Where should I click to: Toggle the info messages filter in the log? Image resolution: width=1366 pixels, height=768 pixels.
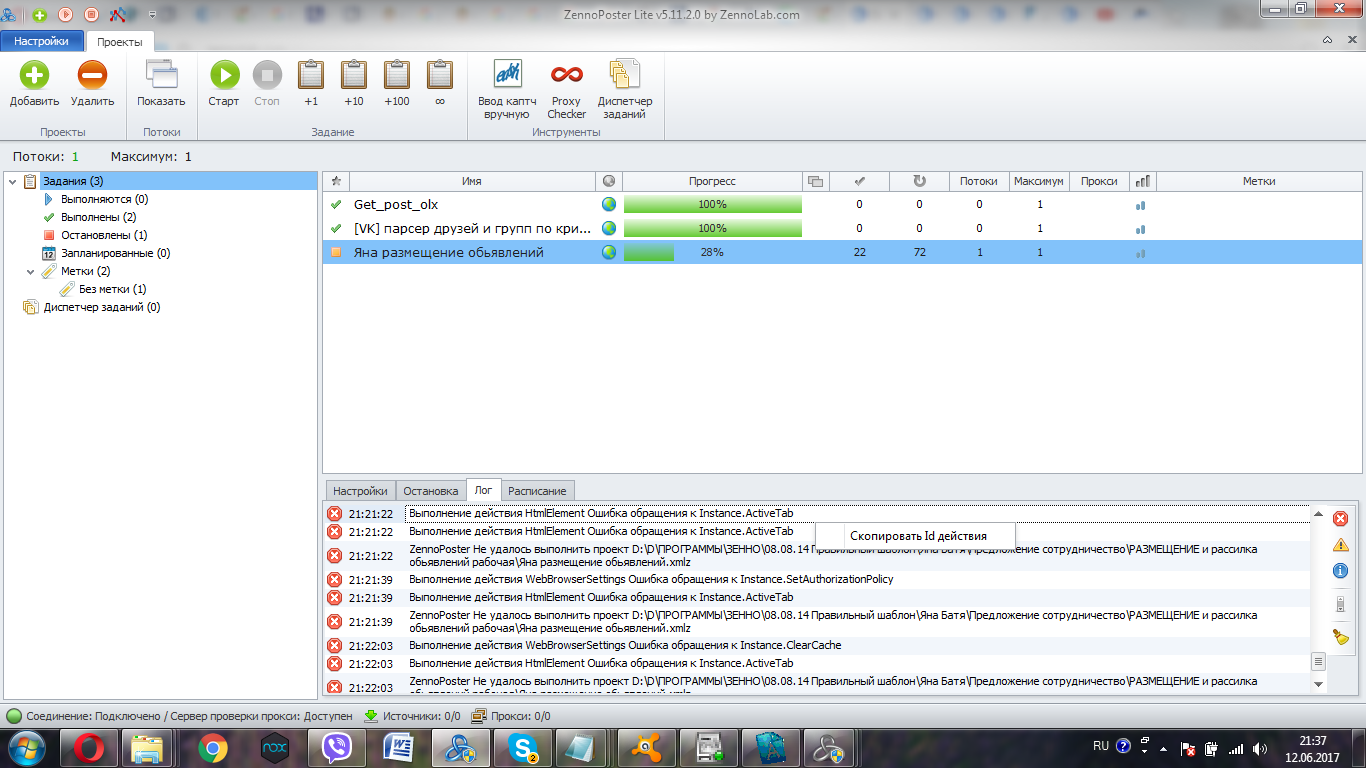[1341, 571]
